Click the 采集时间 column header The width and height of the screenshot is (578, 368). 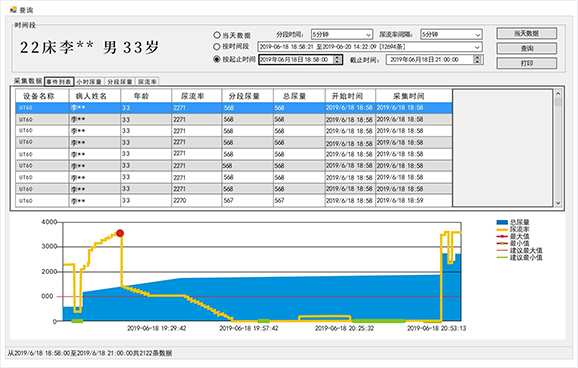[x=414, y=96]
